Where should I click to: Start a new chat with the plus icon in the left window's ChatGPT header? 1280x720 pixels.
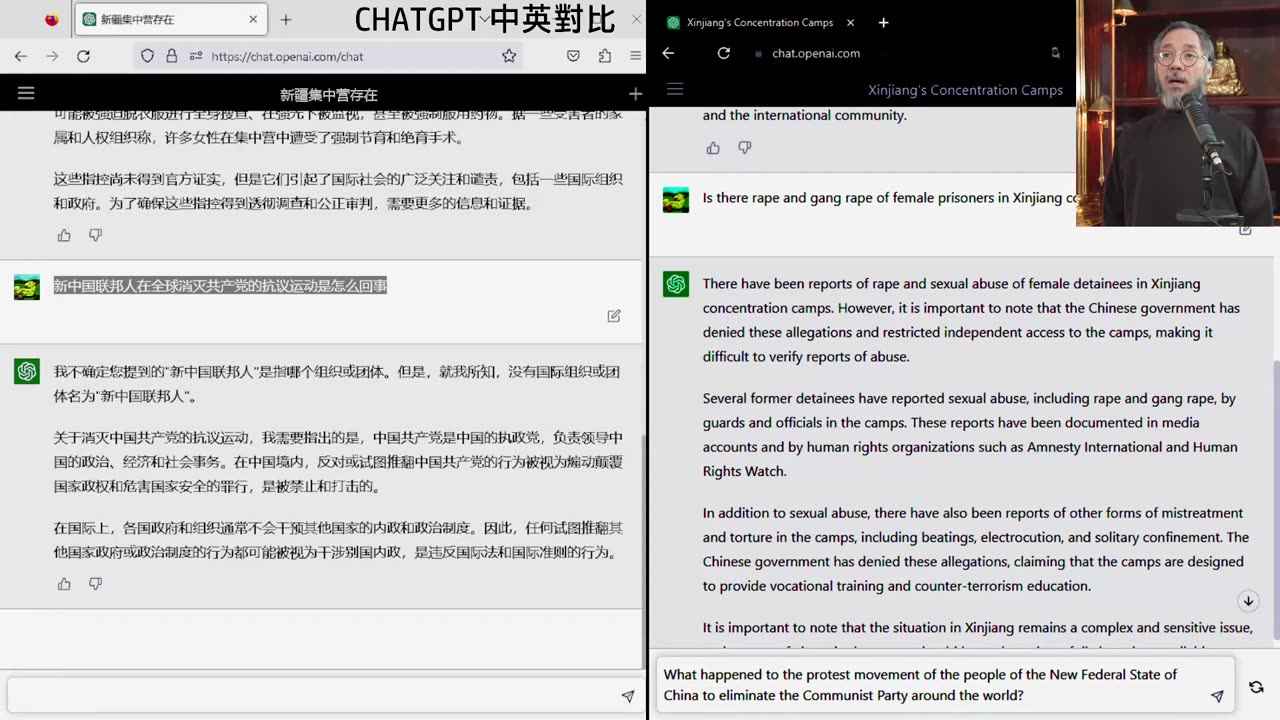coord(635,94)
